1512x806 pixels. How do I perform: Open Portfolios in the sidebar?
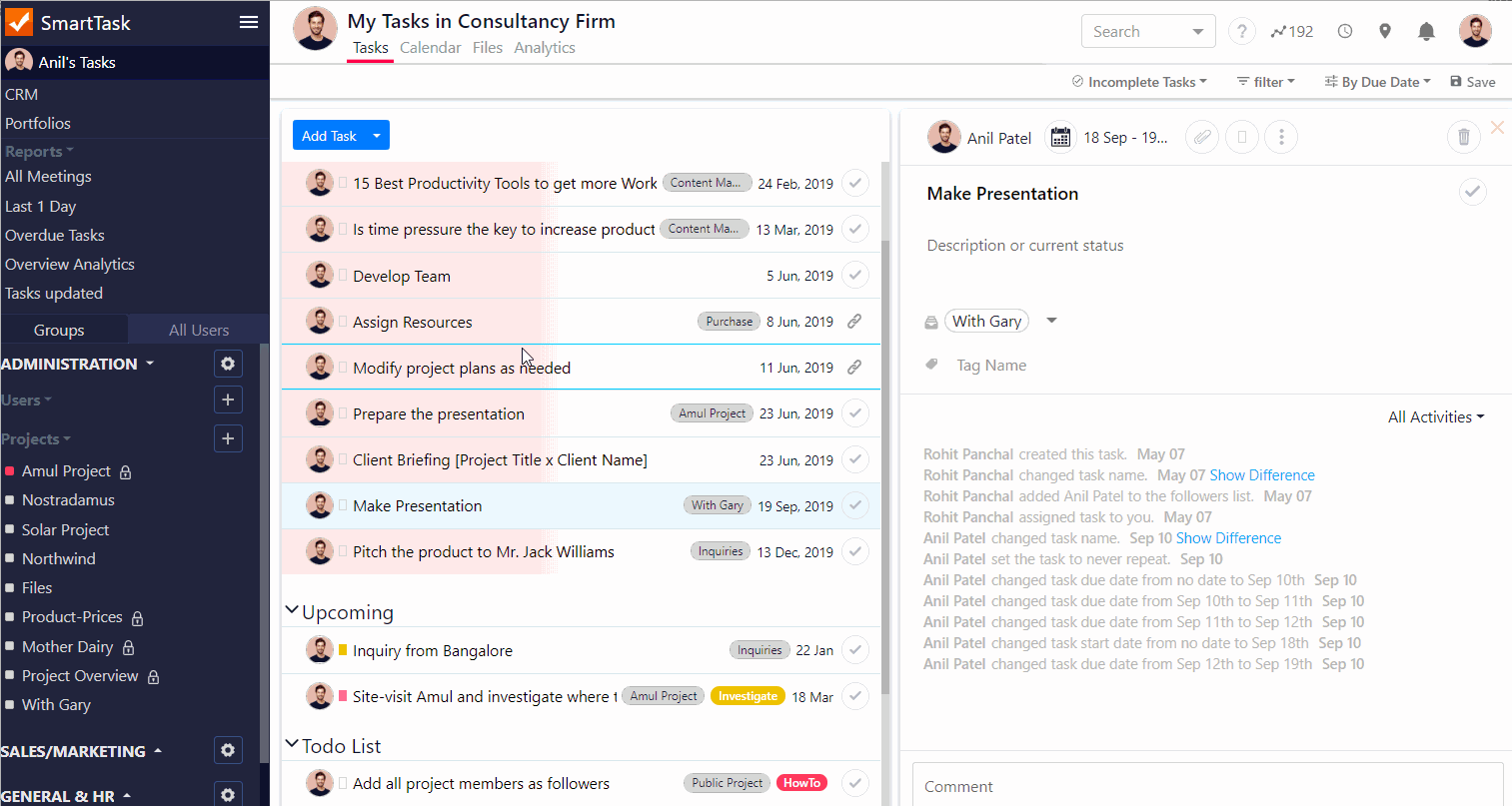coord(38,123)
